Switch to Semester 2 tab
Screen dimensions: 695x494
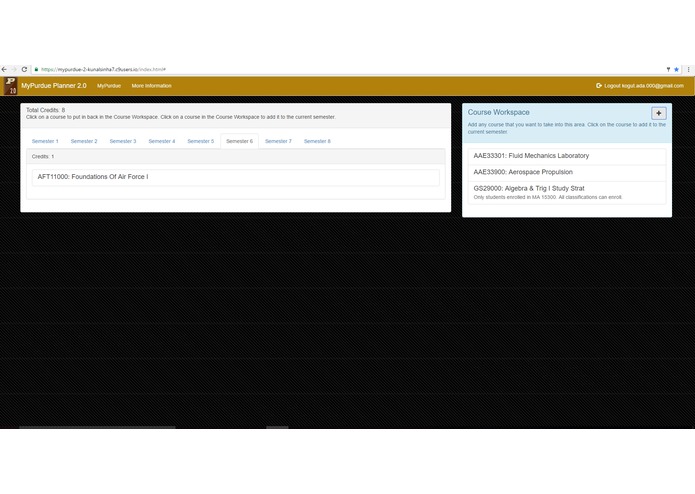(x=84, y=141)
